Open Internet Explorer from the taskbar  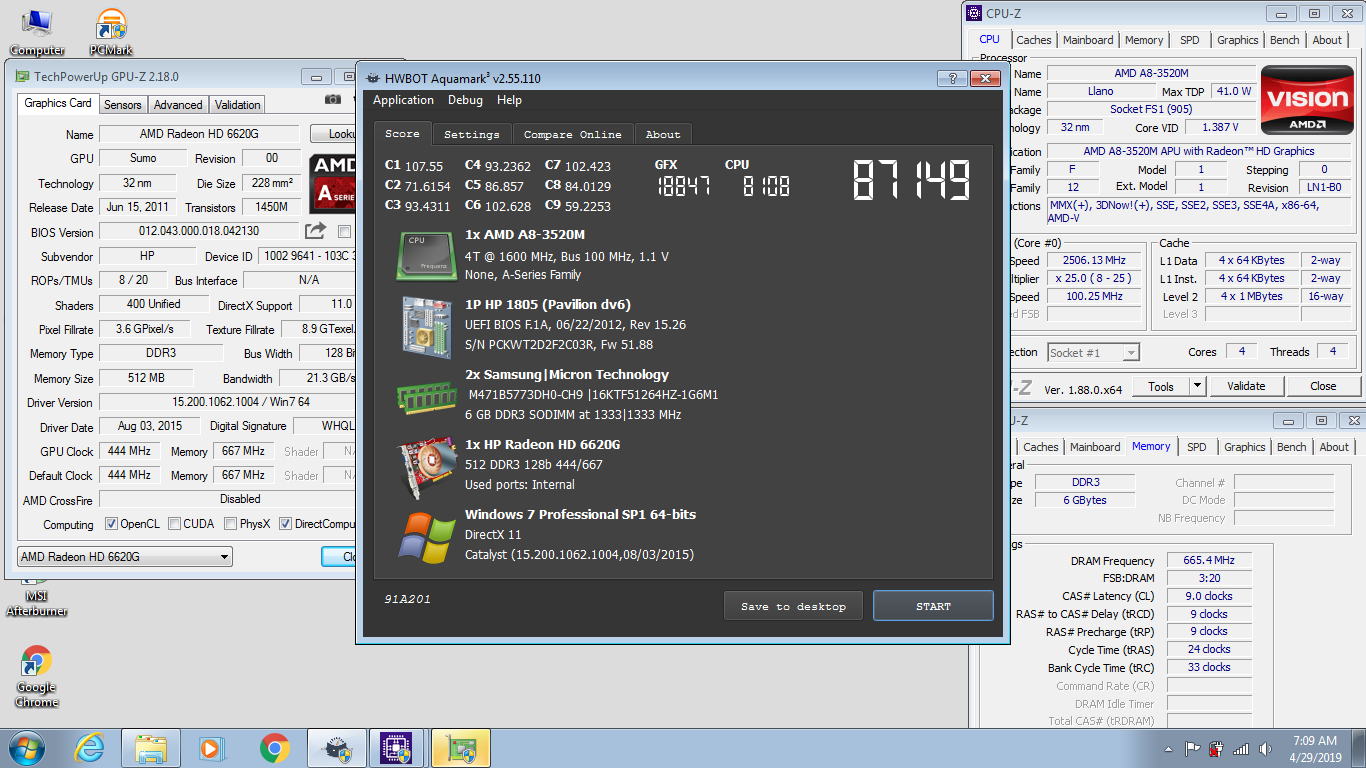(90, 748)
